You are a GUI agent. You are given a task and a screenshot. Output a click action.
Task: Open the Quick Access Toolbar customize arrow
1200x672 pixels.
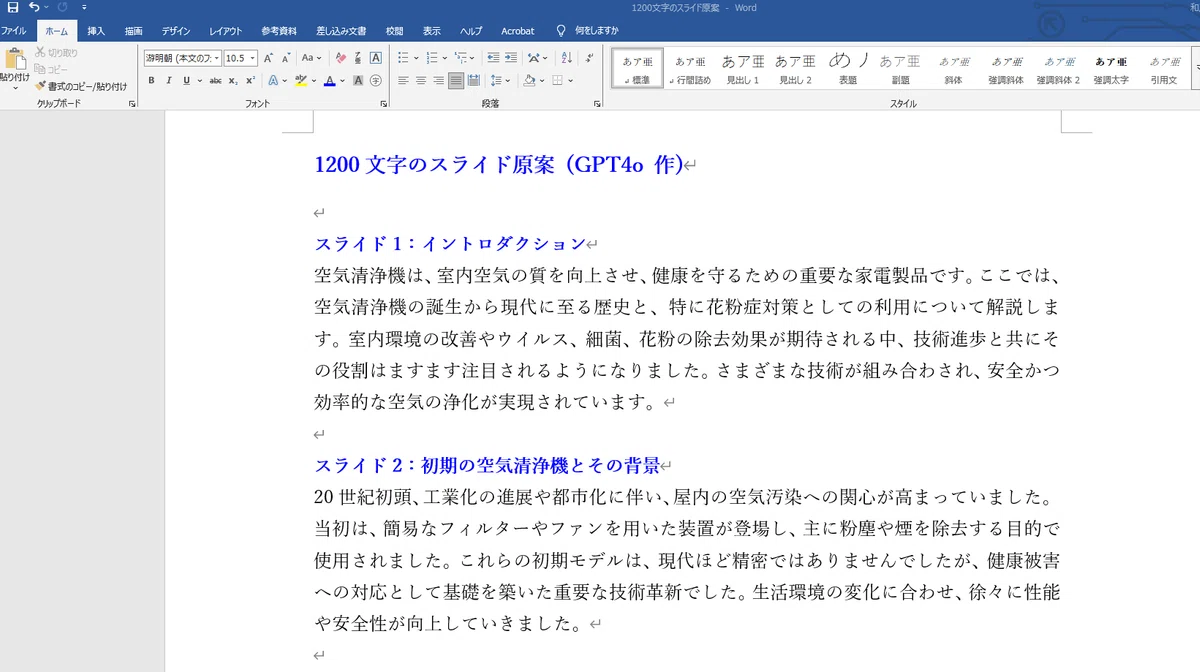coord(85,7)
